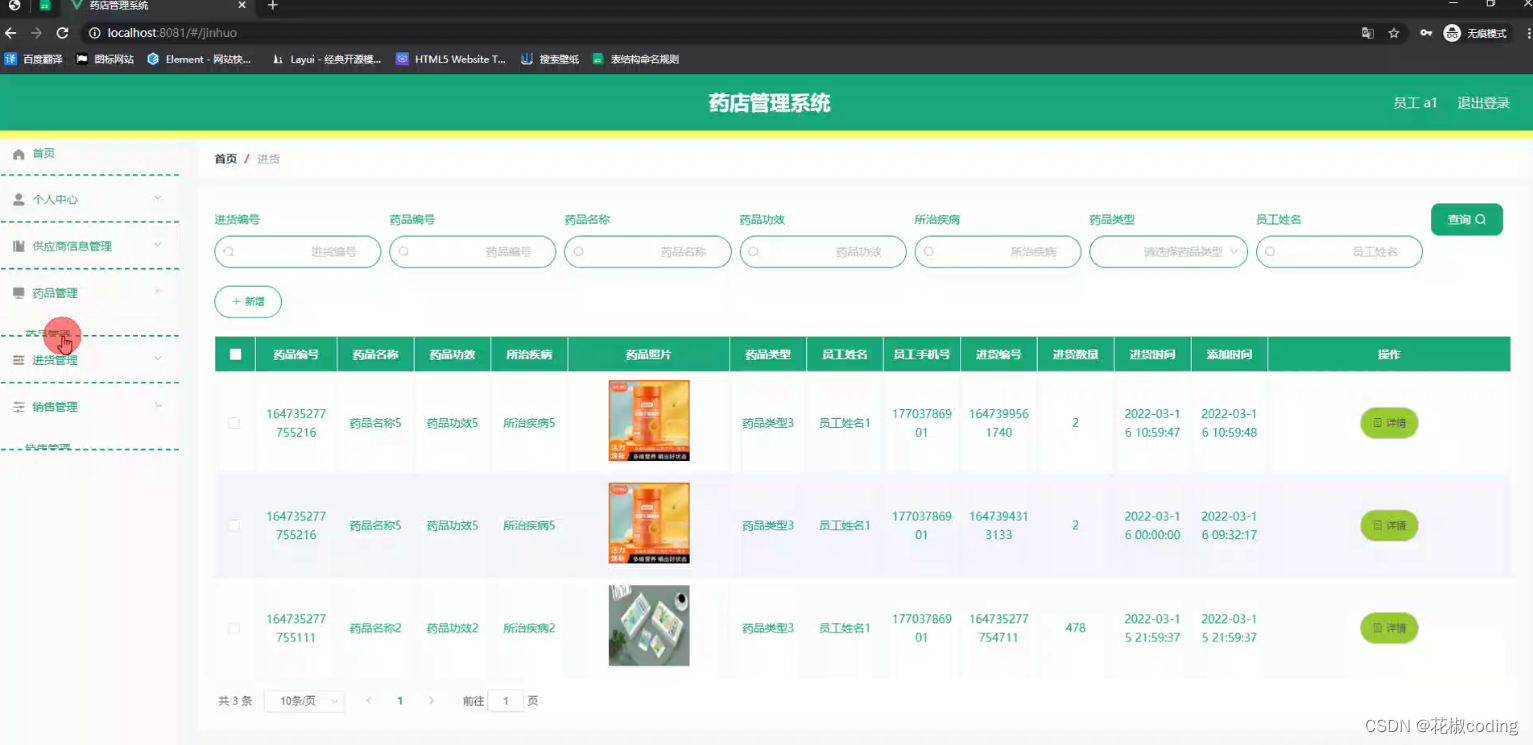Screen dimensions: 1533x745
Task: Open 详情 for the 药品名称2 row
Action: click(x=1389, y=628)
